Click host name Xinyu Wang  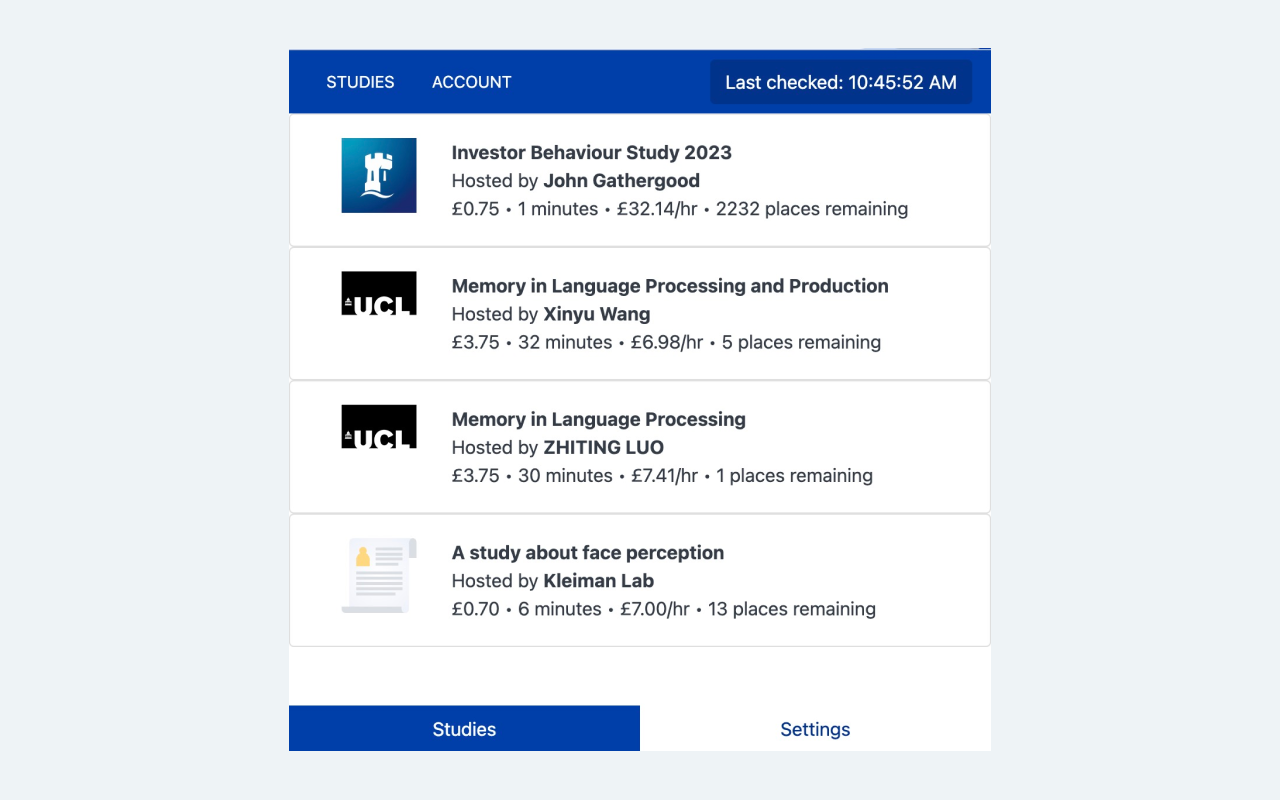(x=596, y=314)
